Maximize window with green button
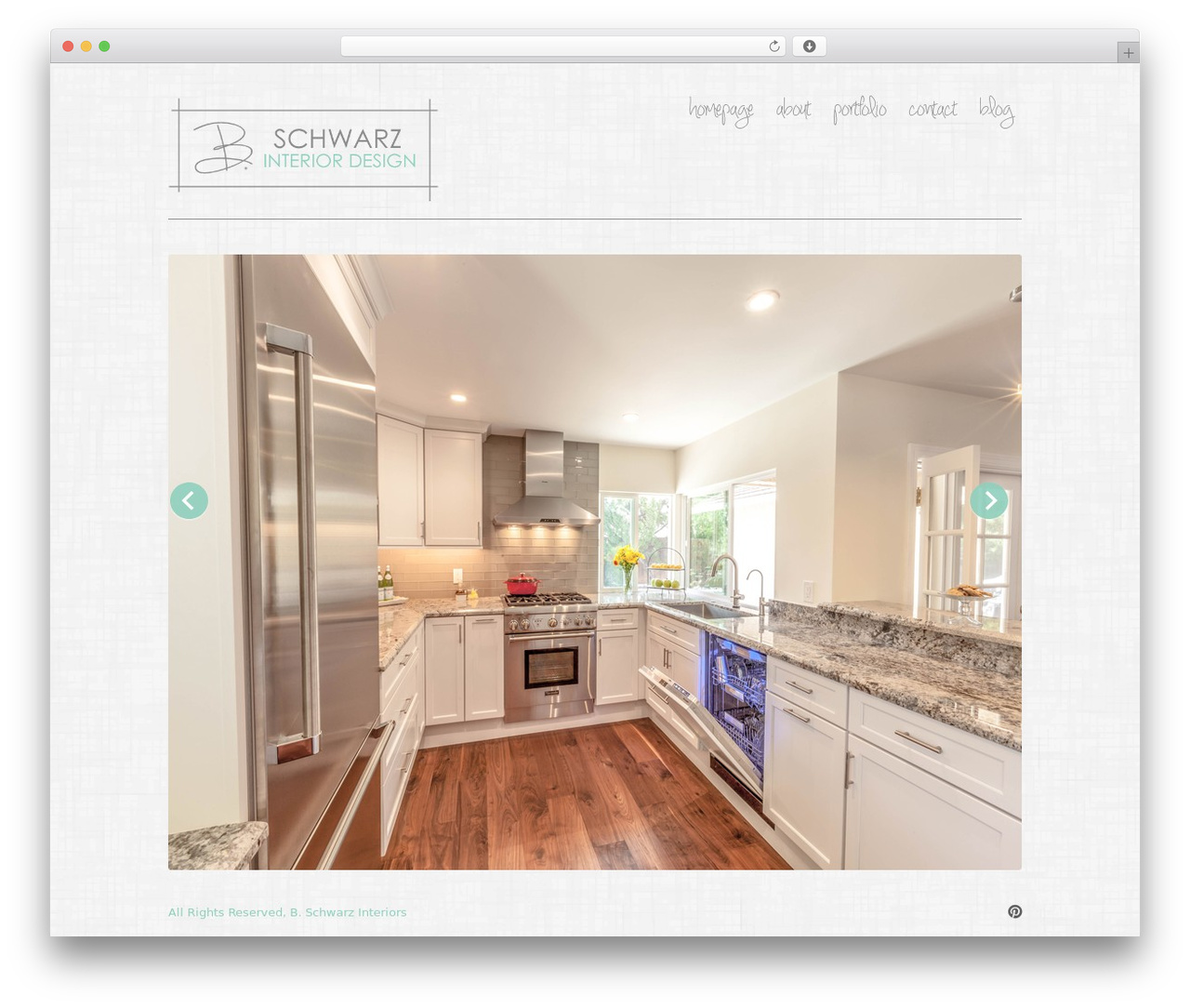This screenshot has width=1190, height=1008. point(104,46)
